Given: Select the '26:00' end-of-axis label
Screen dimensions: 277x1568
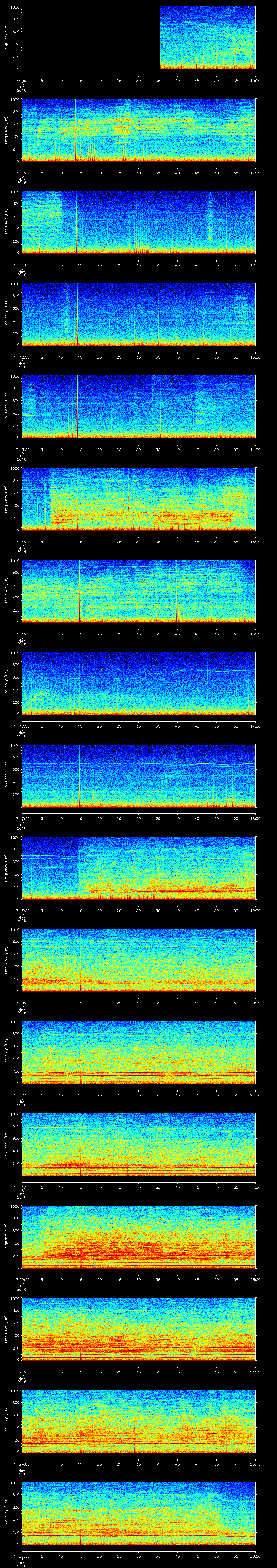Looking at the screenshot, I should pyautogui.click(x=255, y=1556).
